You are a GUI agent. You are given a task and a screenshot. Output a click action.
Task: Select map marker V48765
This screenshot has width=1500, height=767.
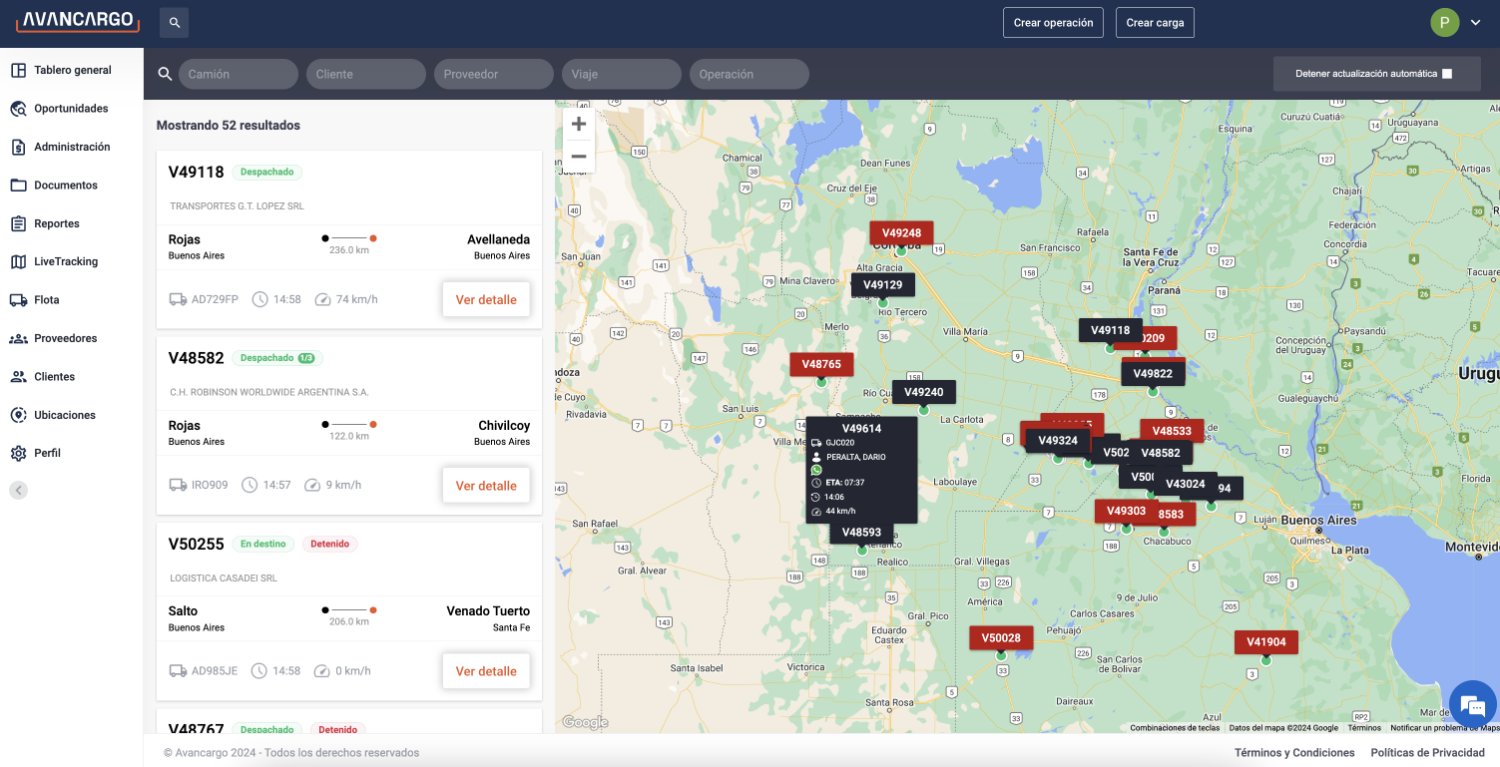coord(821,364)
